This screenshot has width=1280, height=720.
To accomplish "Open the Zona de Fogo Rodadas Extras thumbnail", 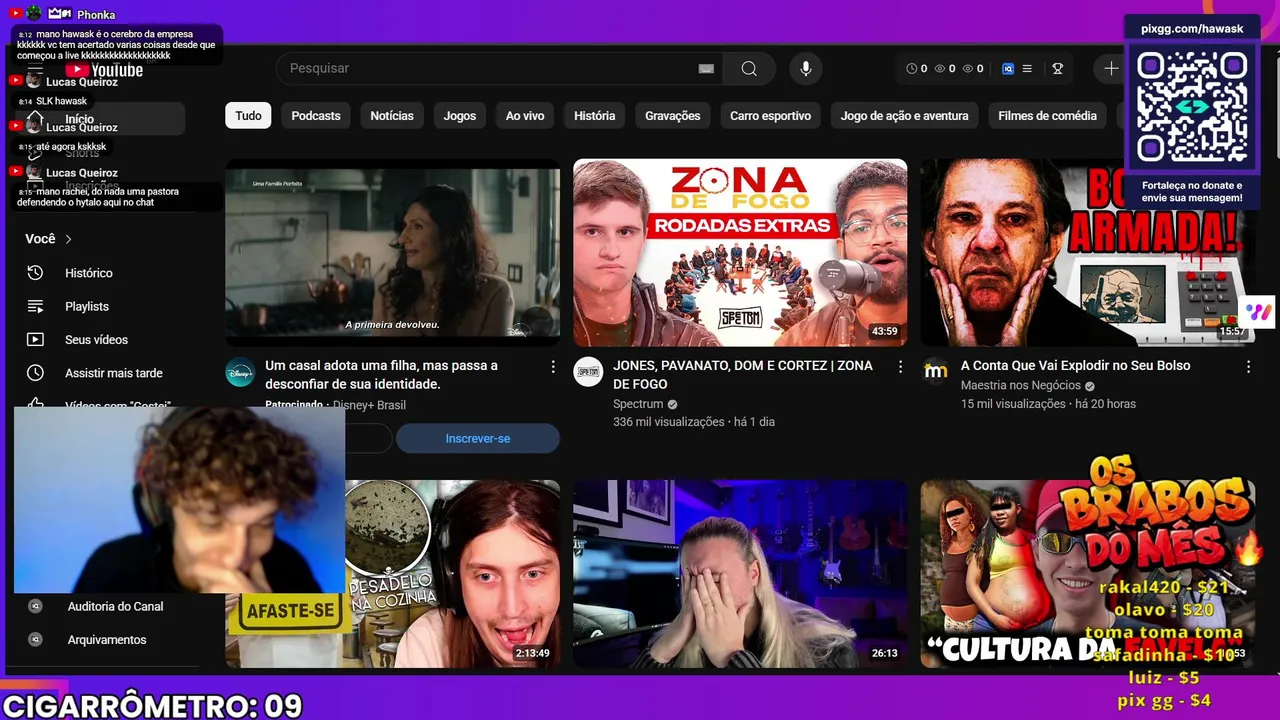I will 740,253.
